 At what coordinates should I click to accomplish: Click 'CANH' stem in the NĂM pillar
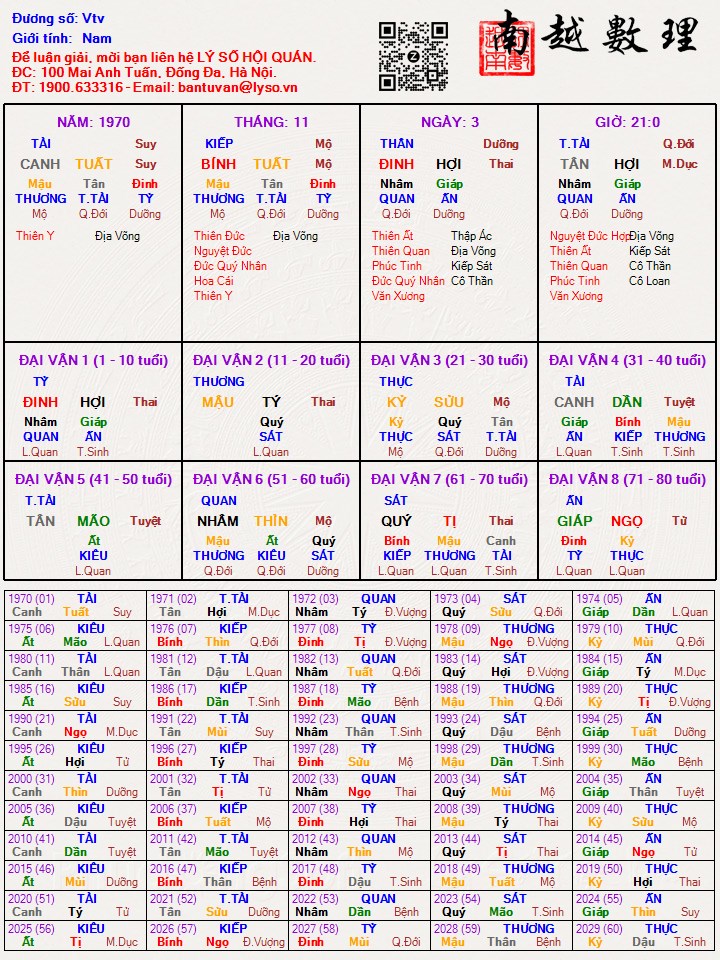[40, 164]
